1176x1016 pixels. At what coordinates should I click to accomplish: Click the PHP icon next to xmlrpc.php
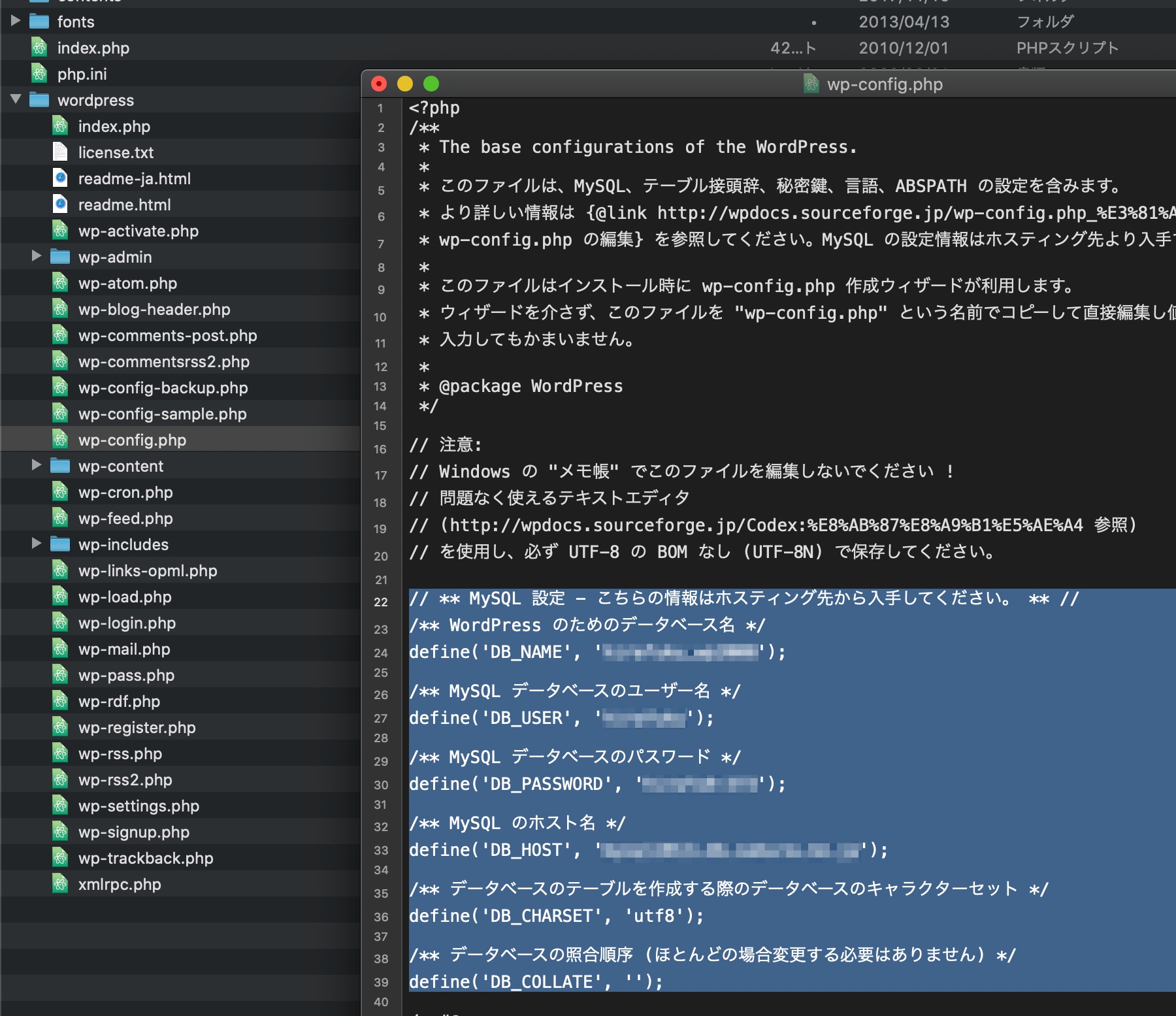pos(61,884)
